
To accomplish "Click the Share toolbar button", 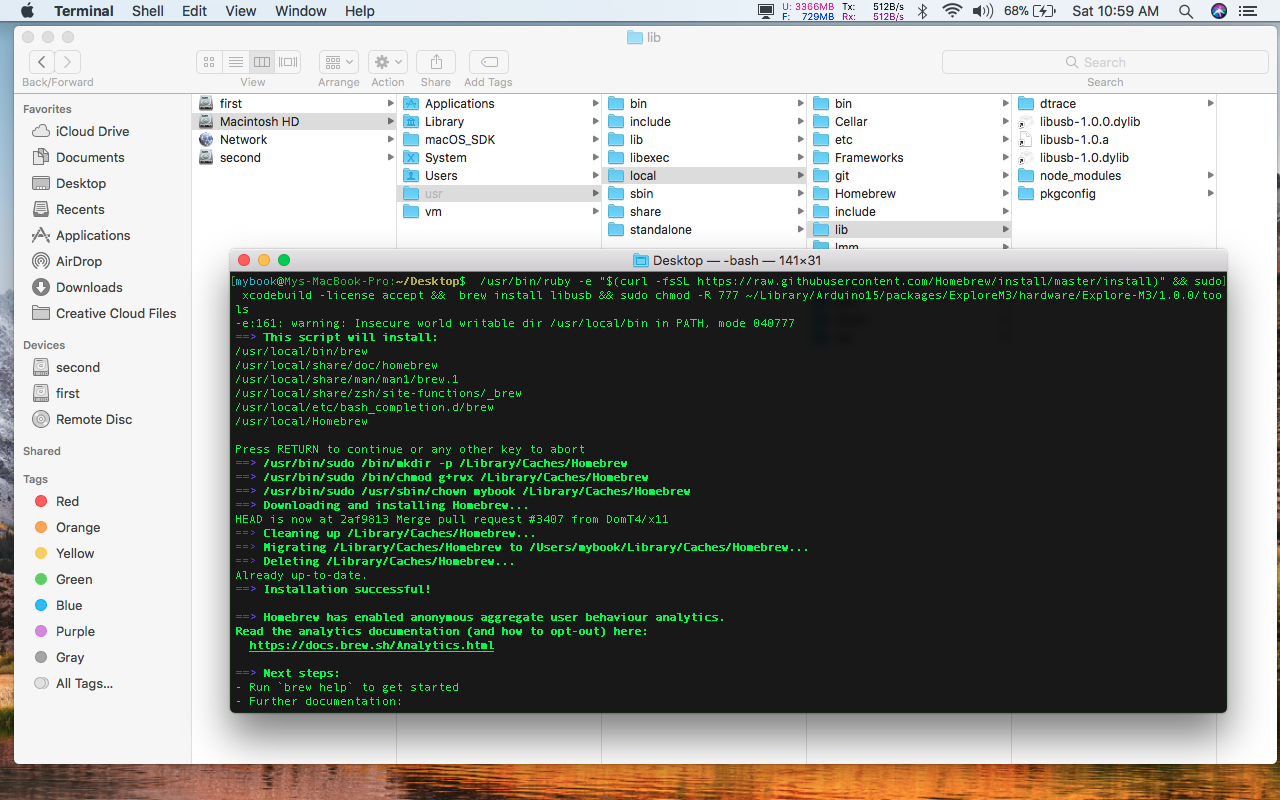I will pos(436,62).
